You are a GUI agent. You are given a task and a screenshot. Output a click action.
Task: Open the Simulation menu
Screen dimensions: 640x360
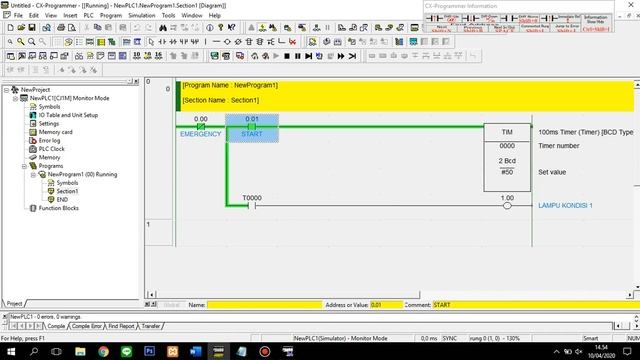pyautogui.click(x=142, y=16)
